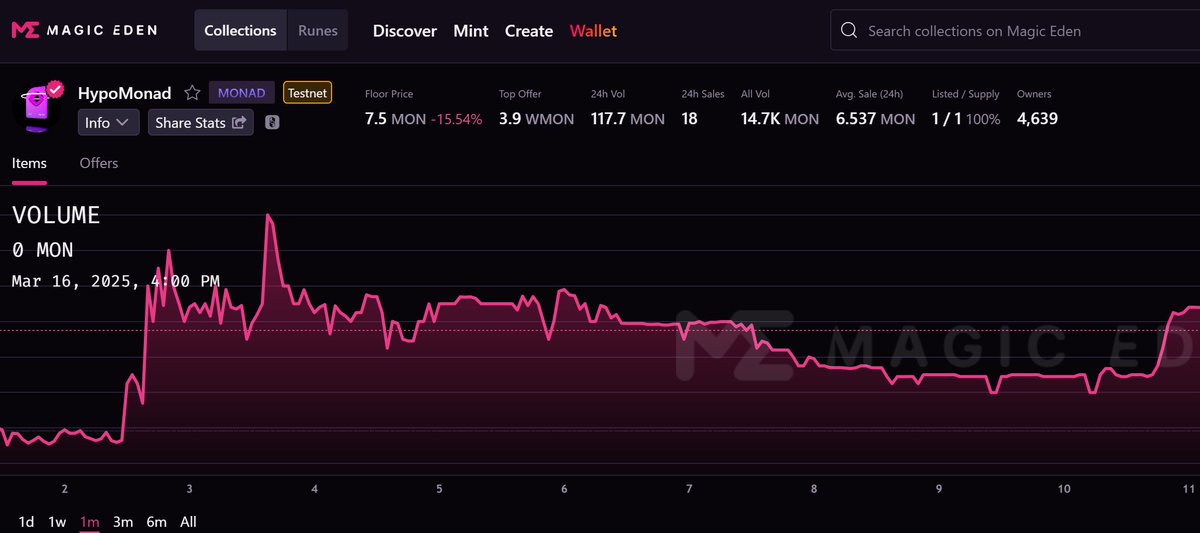Open the Mint menu

[x=471, y=31]
